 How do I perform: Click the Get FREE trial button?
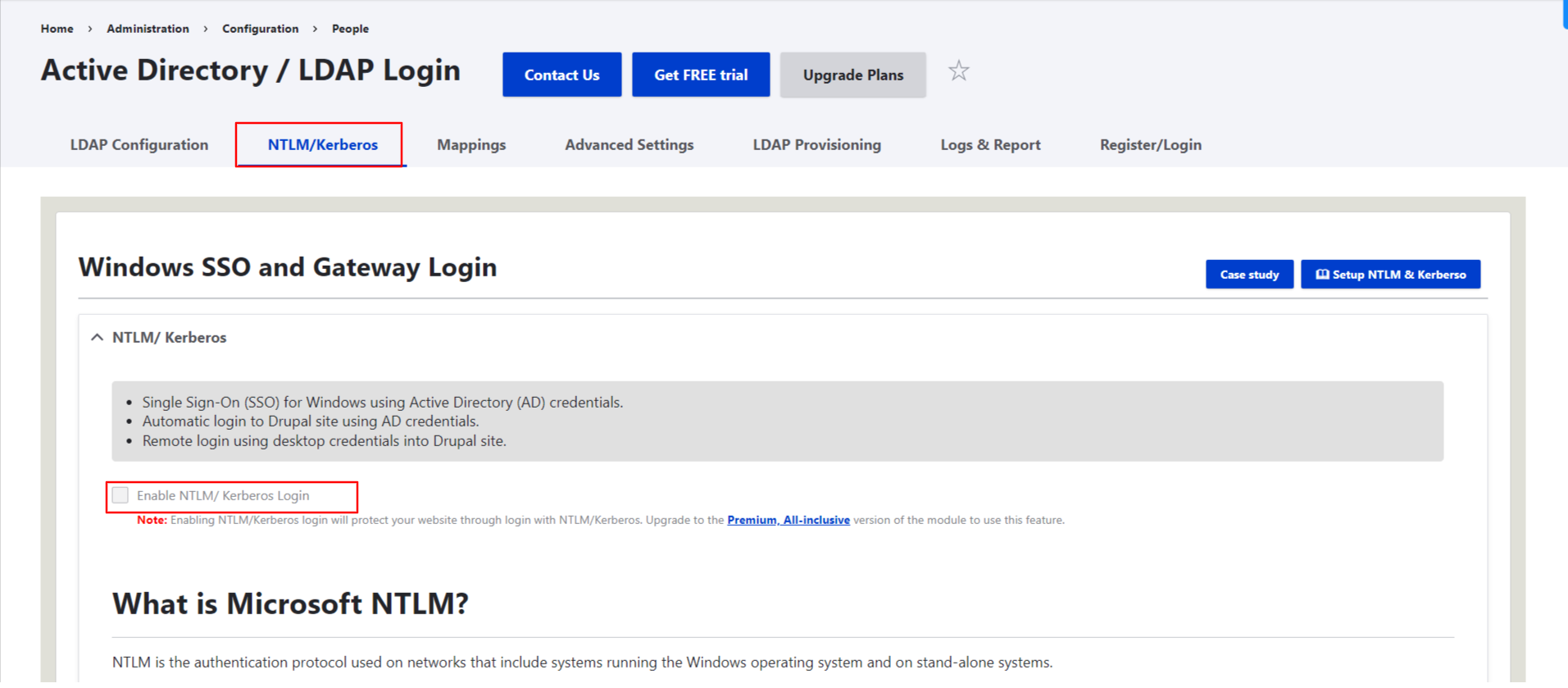click(x=701, y=75)
